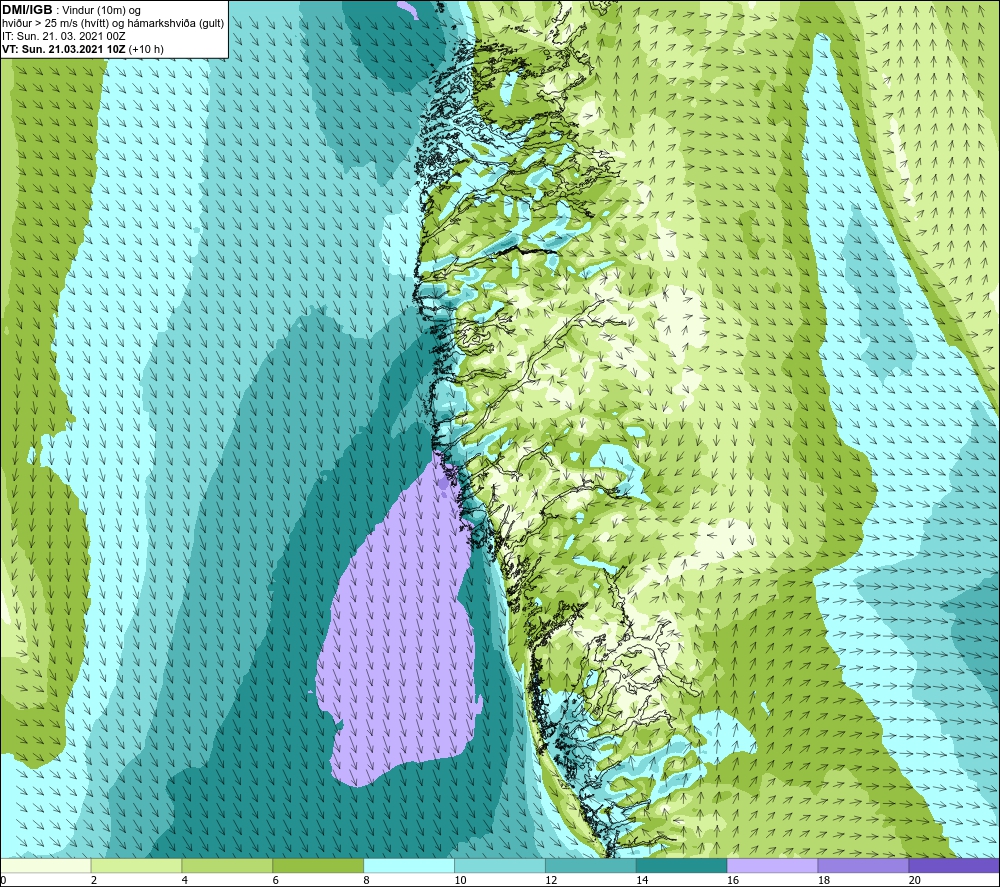Click the 16–18 m/s light purple legend swatch

pos(772,865)
